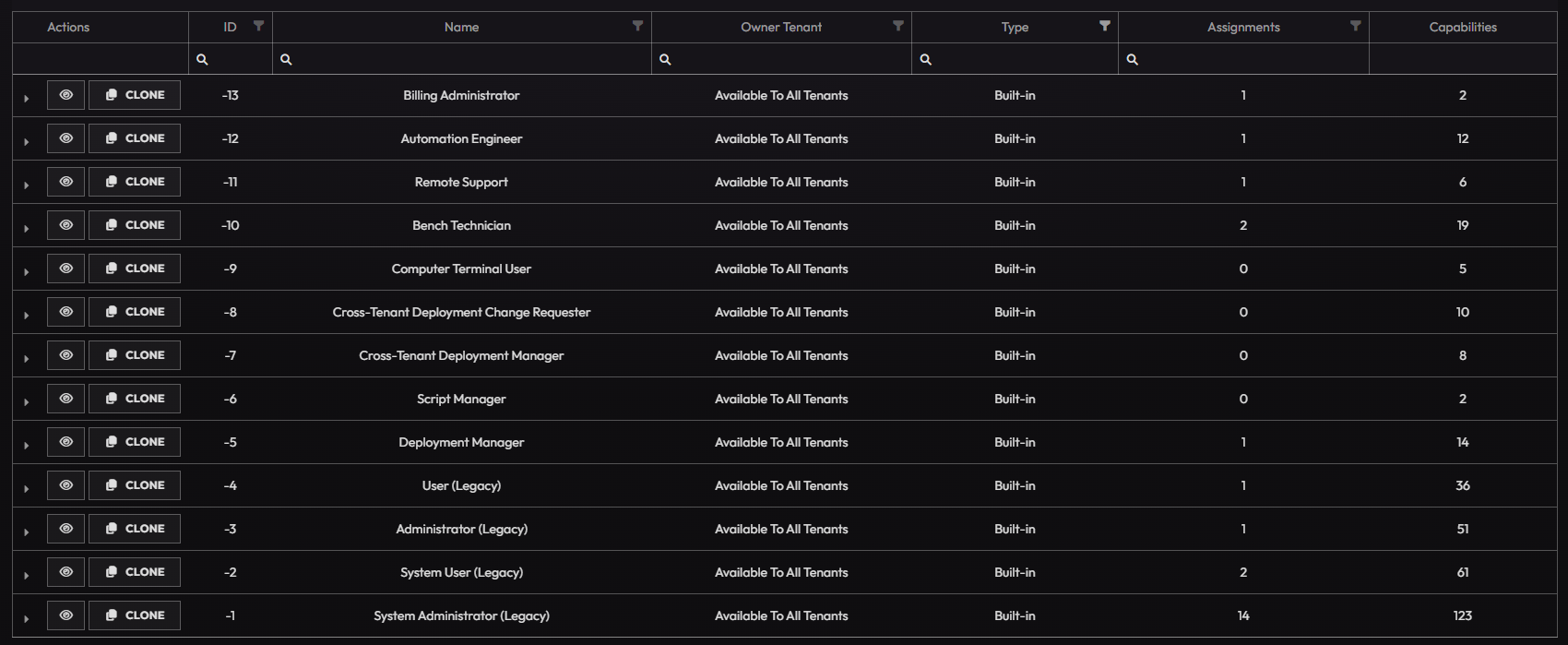
Task: View Deployment Manager role eye icon
Action: [66, 442]
